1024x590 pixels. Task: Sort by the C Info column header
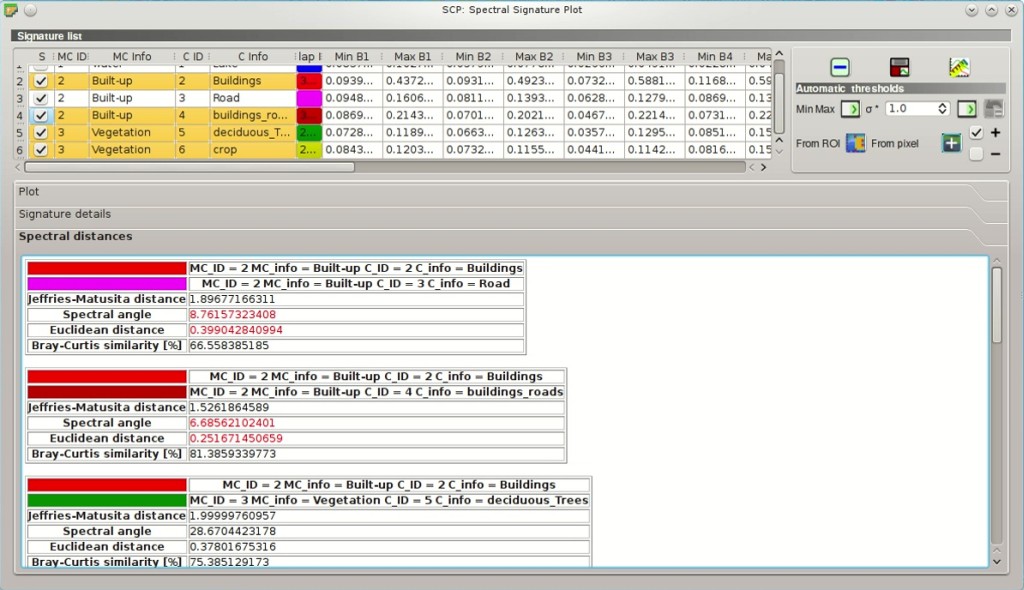point(253,57)
